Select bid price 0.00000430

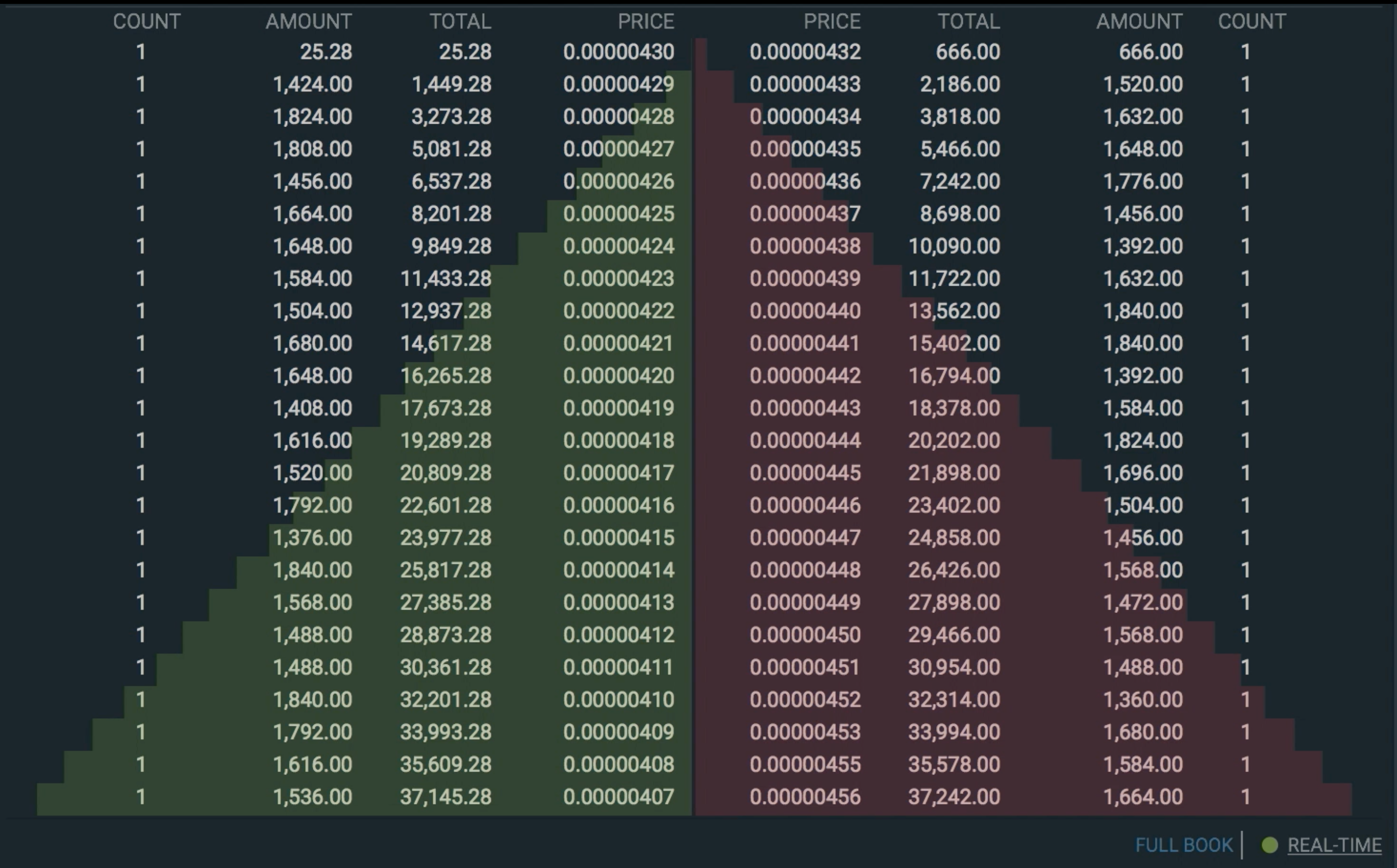618,52
